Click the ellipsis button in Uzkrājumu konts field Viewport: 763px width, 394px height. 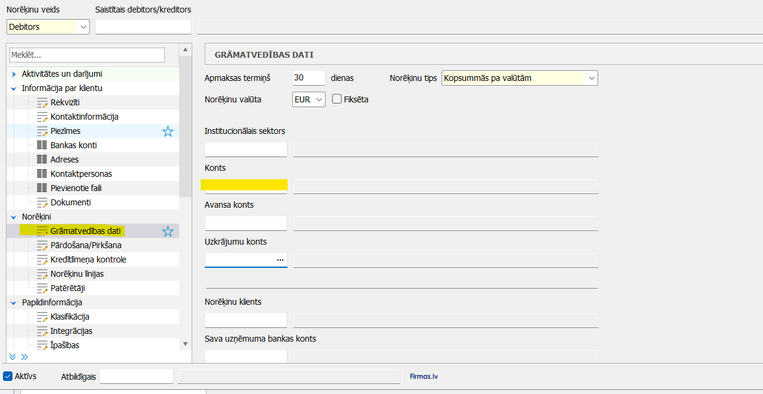[280, 260]
